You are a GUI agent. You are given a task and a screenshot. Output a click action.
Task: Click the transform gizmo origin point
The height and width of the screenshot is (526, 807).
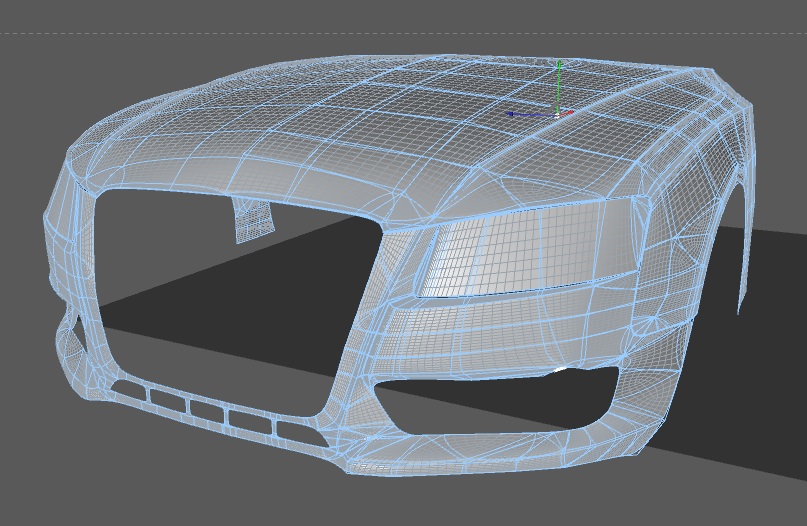pyautogui.click(x=558, y=115)
